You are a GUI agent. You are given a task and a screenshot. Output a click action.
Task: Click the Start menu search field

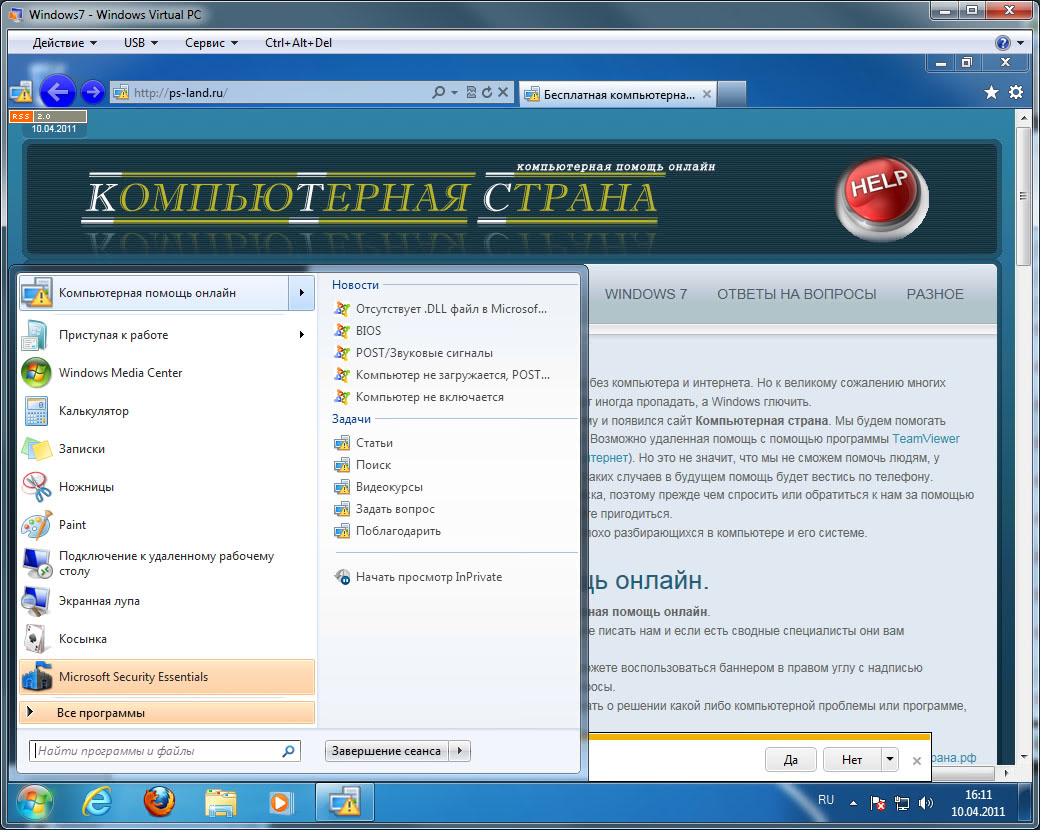[x=165, y=751]
